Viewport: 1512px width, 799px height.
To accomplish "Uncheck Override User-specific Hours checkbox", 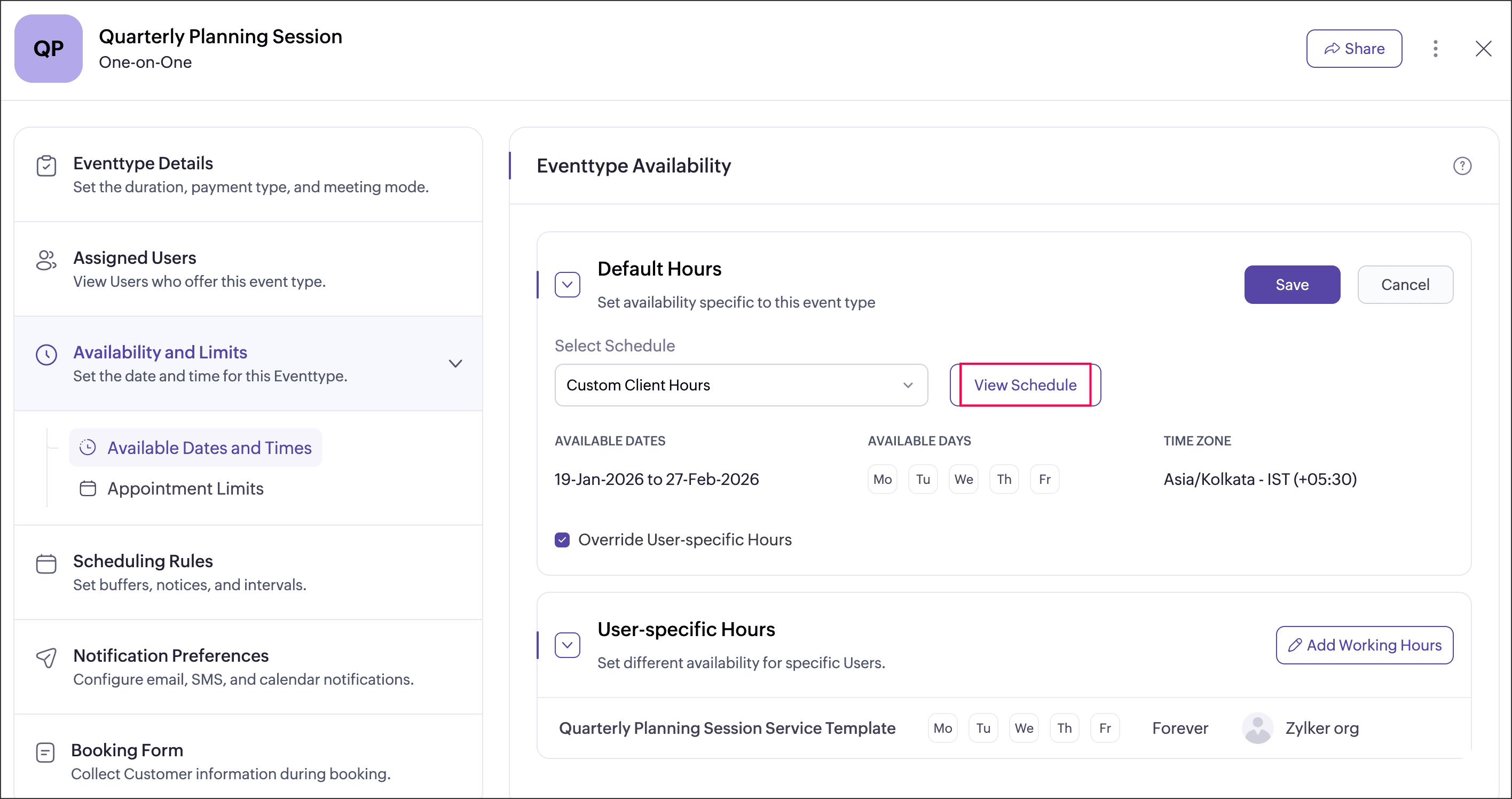I will pyautogui.click(x=562, y=539).
